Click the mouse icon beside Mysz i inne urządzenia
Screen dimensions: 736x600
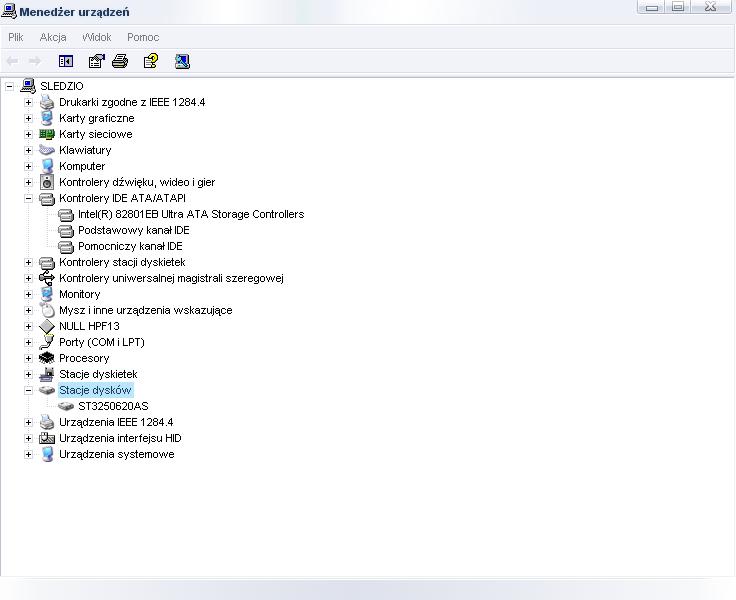click(x=47, y=310)
